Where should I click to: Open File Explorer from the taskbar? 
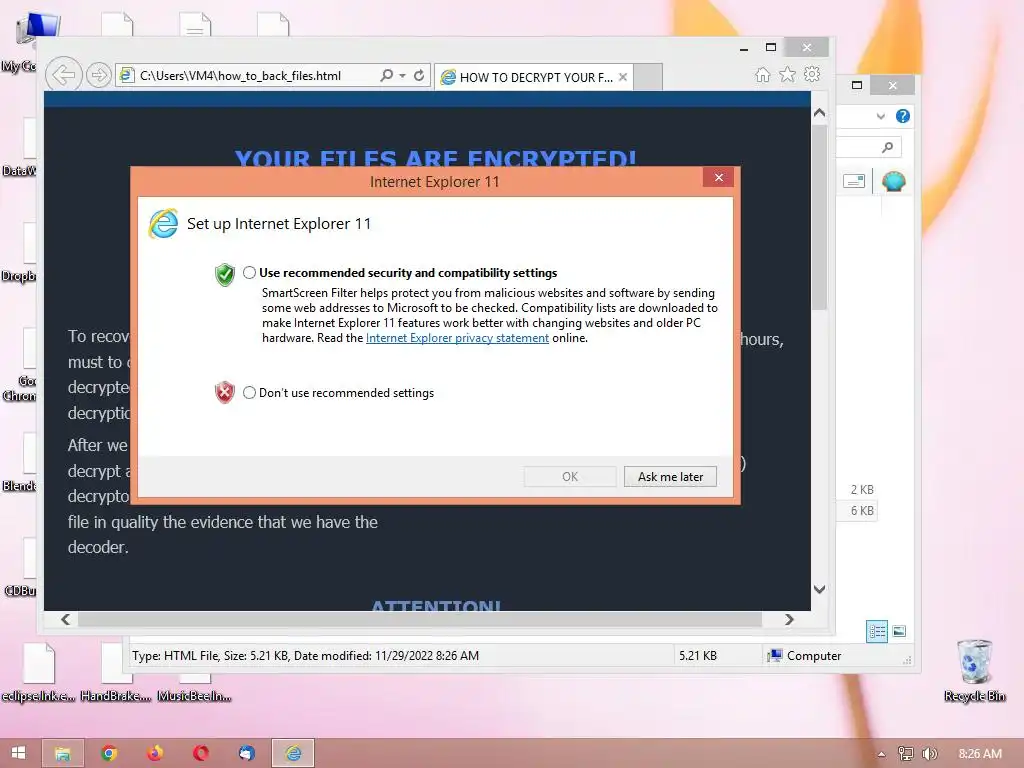tap(63, 754)
